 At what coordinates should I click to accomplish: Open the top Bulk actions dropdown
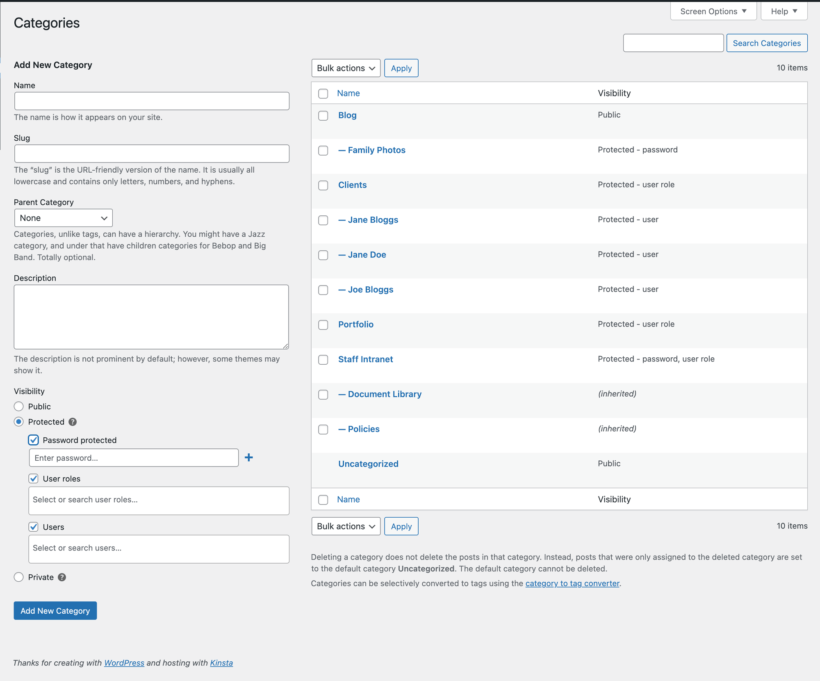[x=345, y=68]
